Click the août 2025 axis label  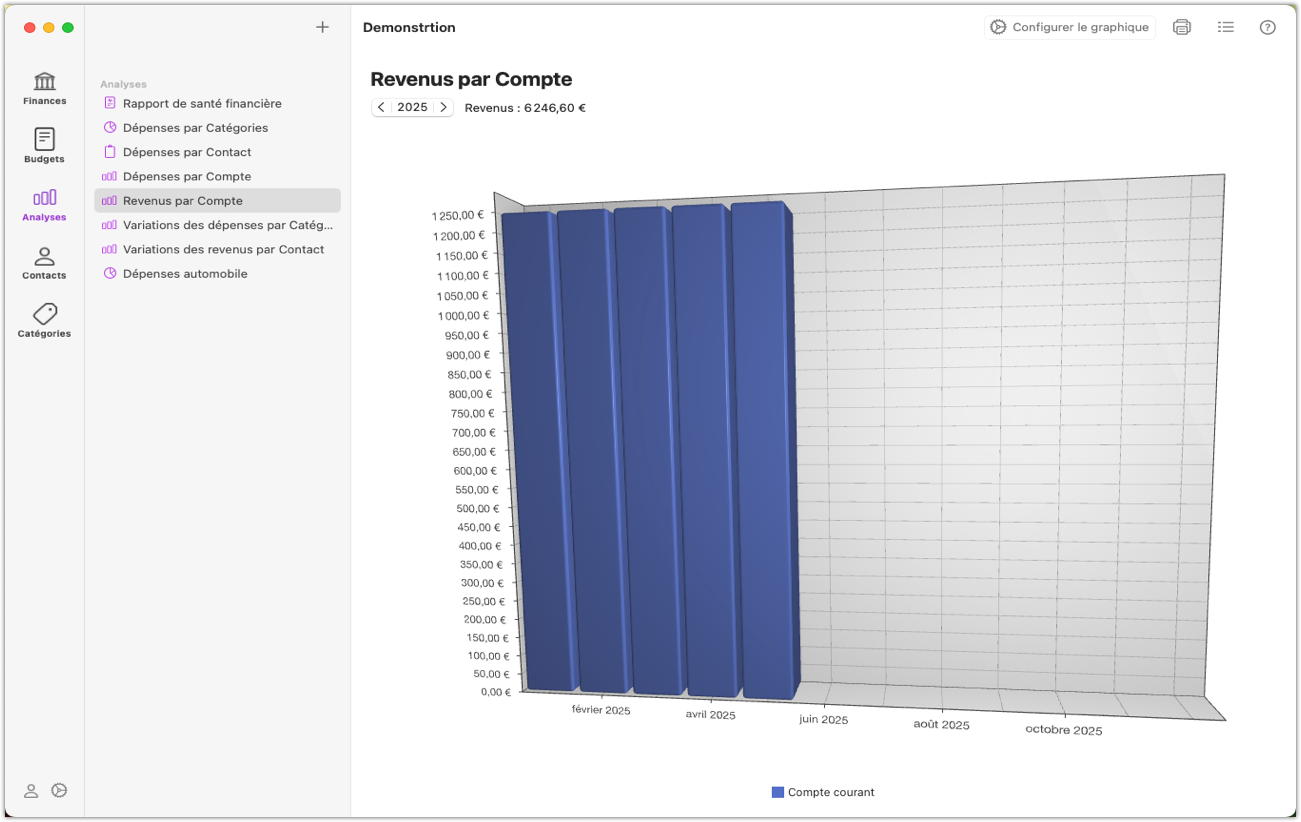[941, 724]
